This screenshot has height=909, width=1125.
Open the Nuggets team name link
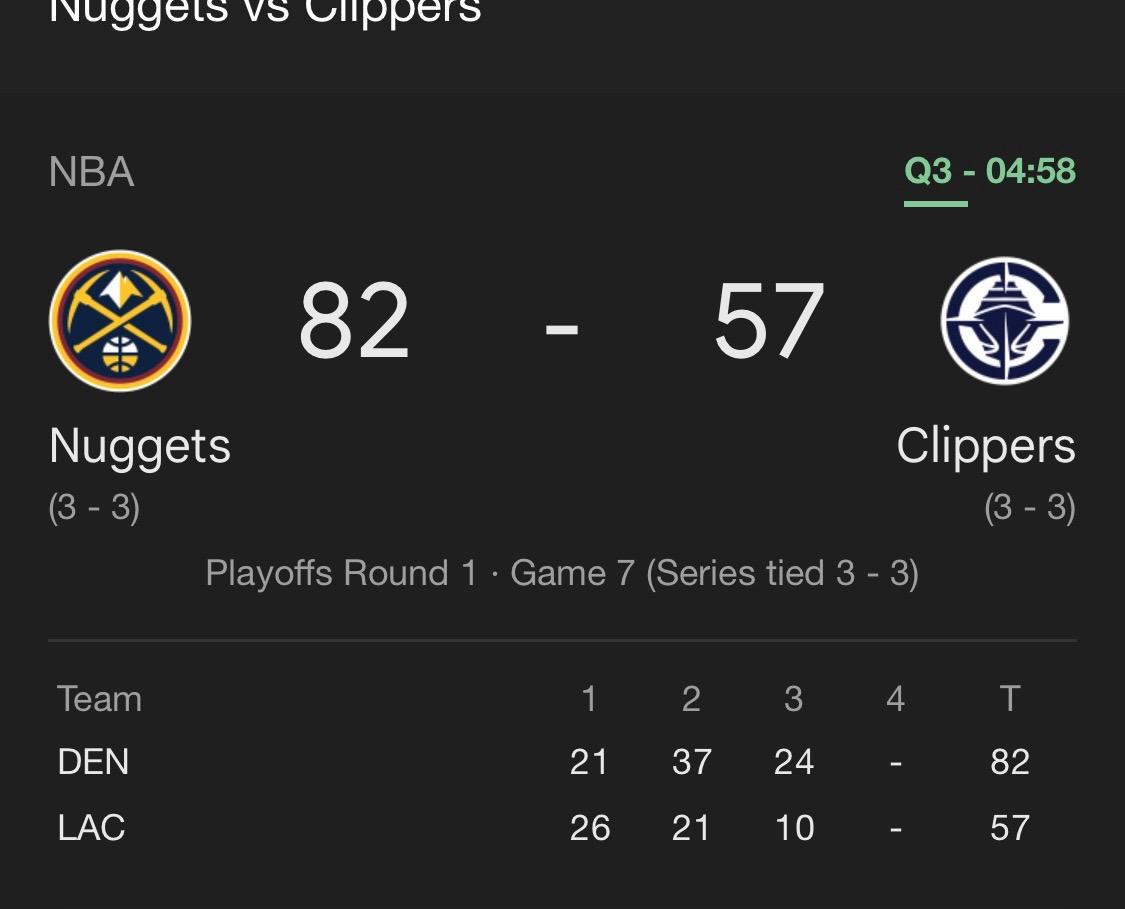click(140, 447)
